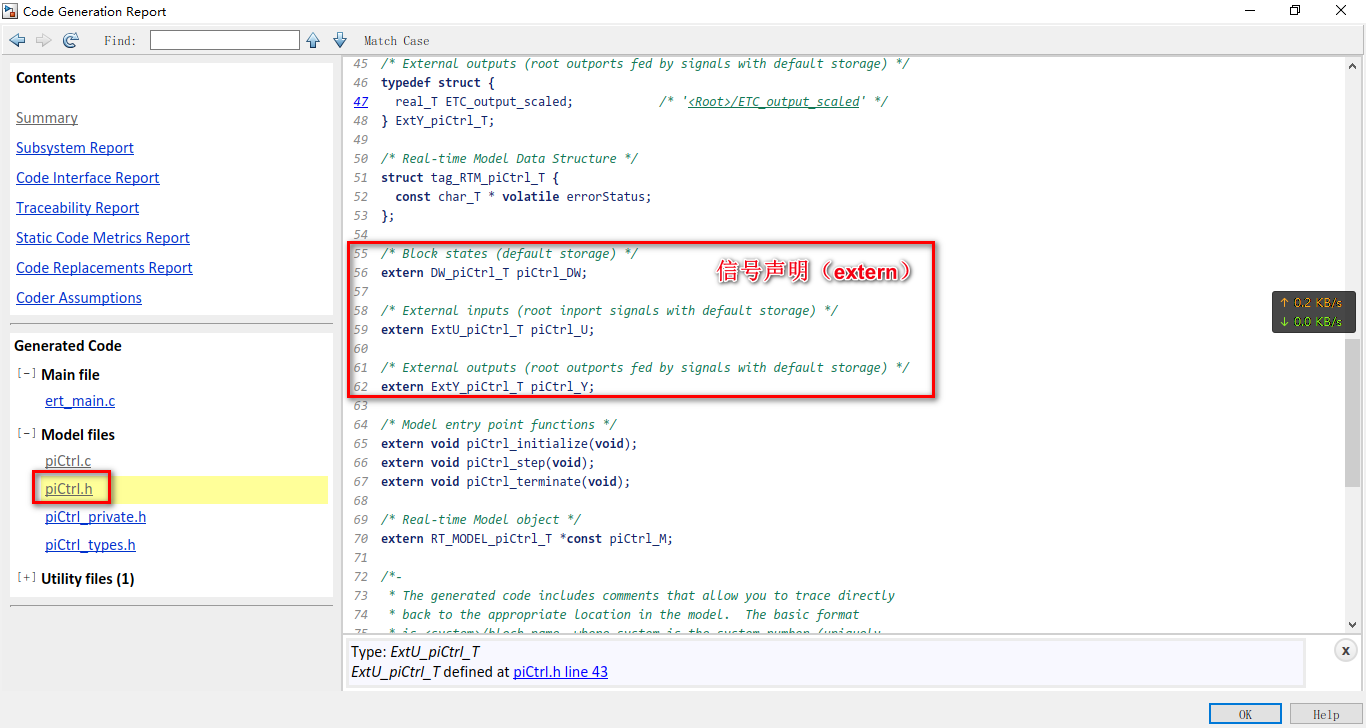Click the down arrow to find next match
The height and width of the screenshot is (728, 1366).
339,39
